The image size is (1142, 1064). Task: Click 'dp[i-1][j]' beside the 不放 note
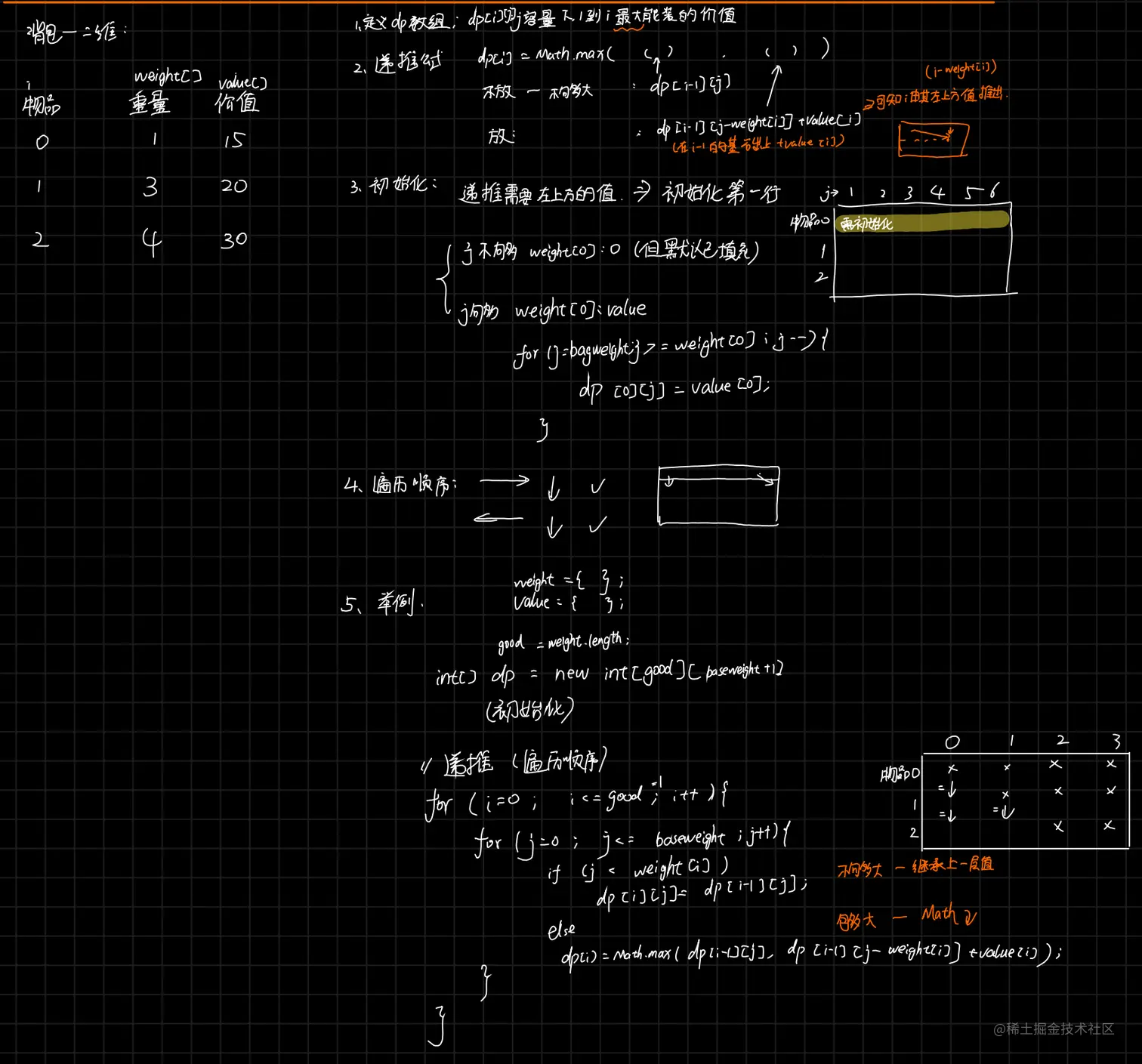tap(690, 85)
